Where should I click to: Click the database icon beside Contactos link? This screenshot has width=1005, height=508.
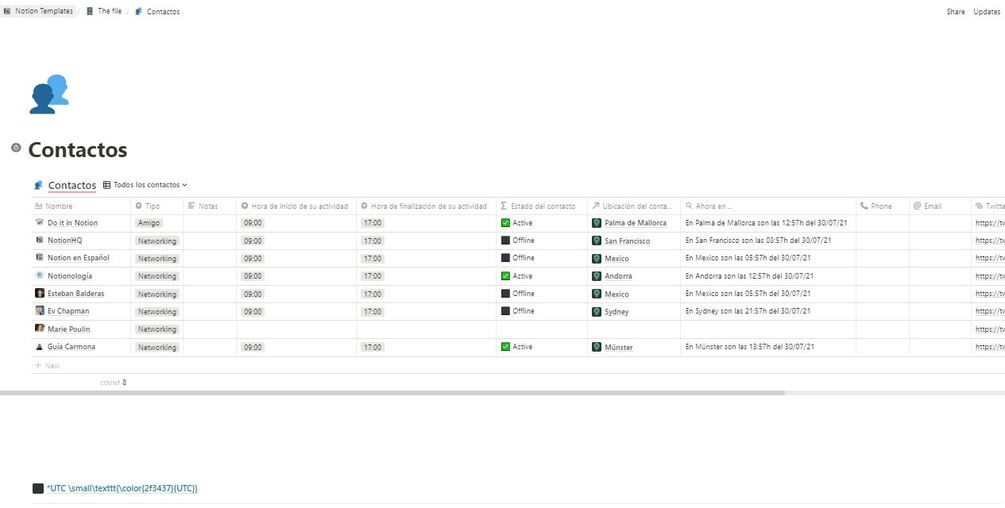[38, 185]
